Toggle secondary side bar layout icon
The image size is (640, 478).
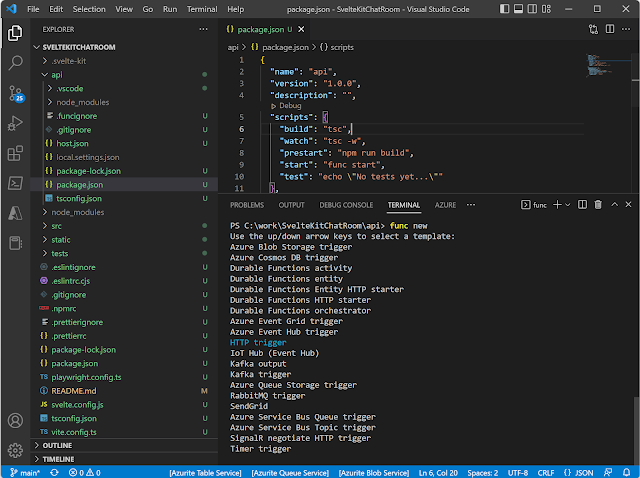coord(532,9)
